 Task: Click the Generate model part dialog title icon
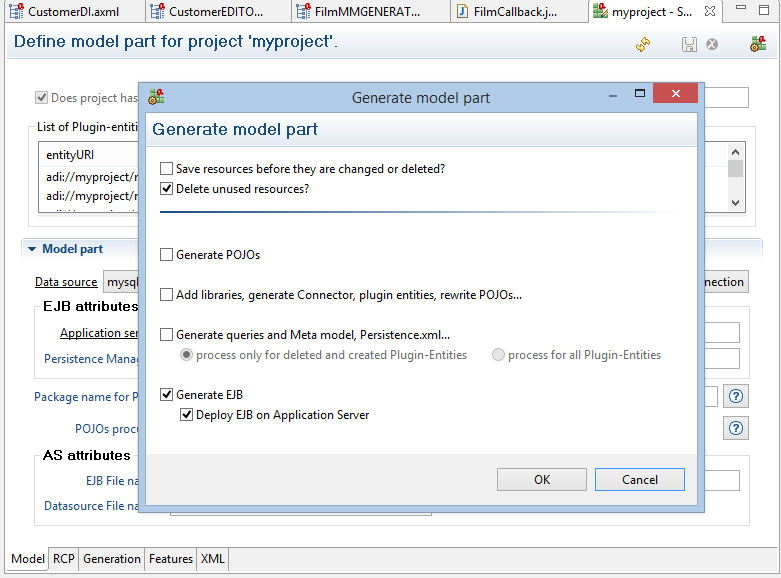(x=156, y=97)
